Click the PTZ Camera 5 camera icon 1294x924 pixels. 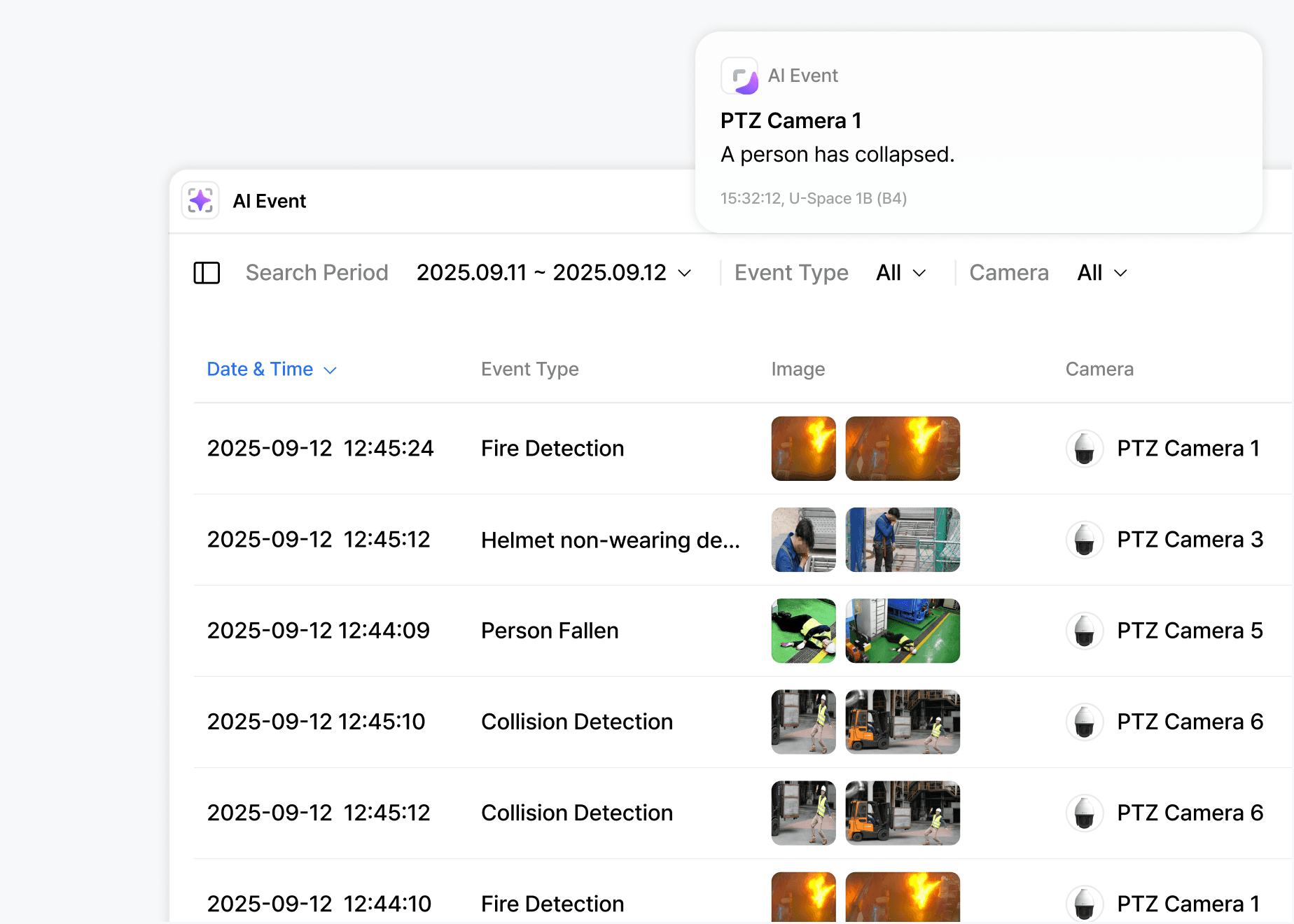click(x=1085, y=631)
